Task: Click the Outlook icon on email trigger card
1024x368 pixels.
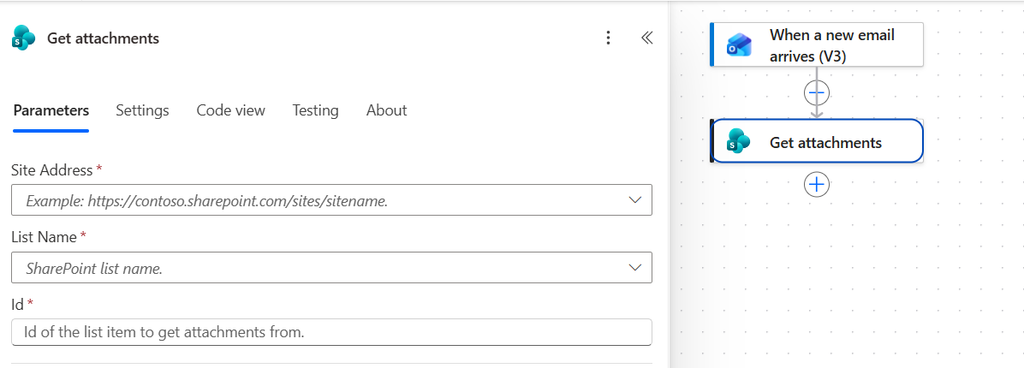Action: coord(739,45)
